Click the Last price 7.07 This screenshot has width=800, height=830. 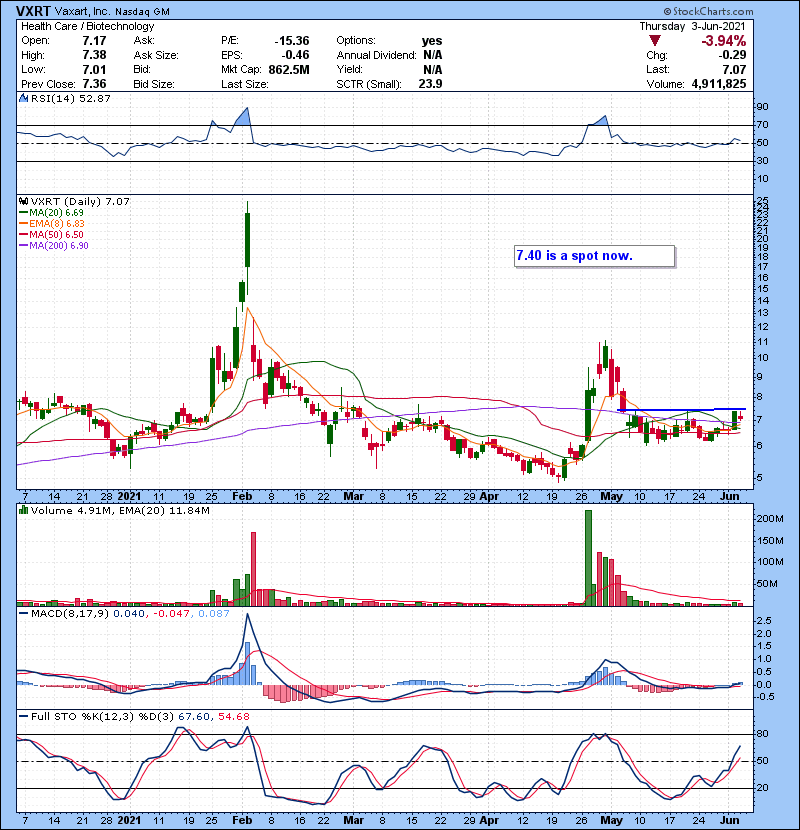click(x=734, y=69)
